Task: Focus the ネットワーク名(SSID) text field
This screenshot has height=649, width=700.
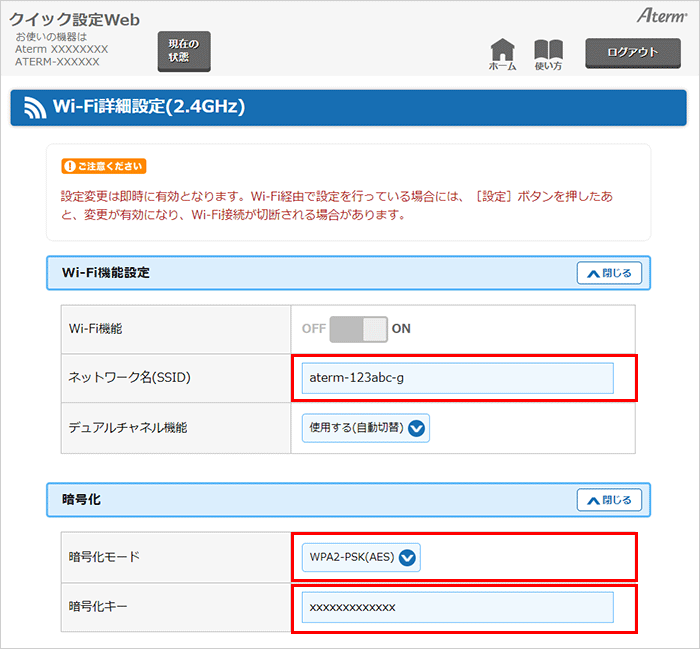Action: pyautogui.click(x=457, y=378)
